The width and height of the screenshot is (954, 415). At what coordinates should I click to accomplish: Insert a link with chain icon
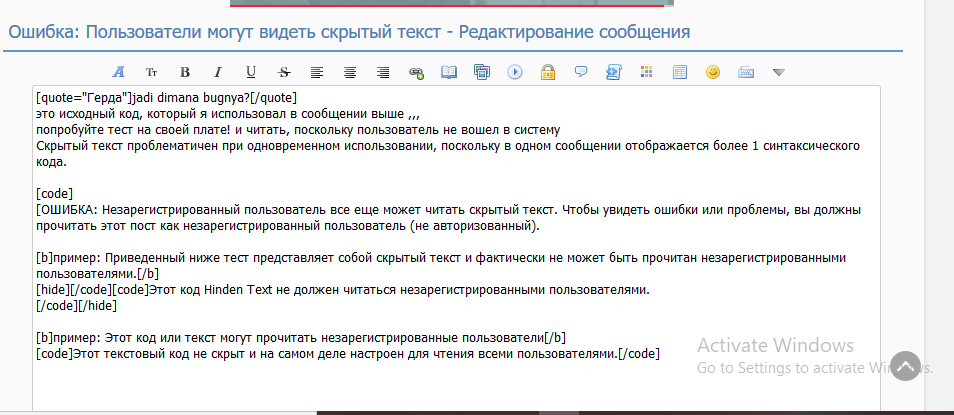coord(416,72)
